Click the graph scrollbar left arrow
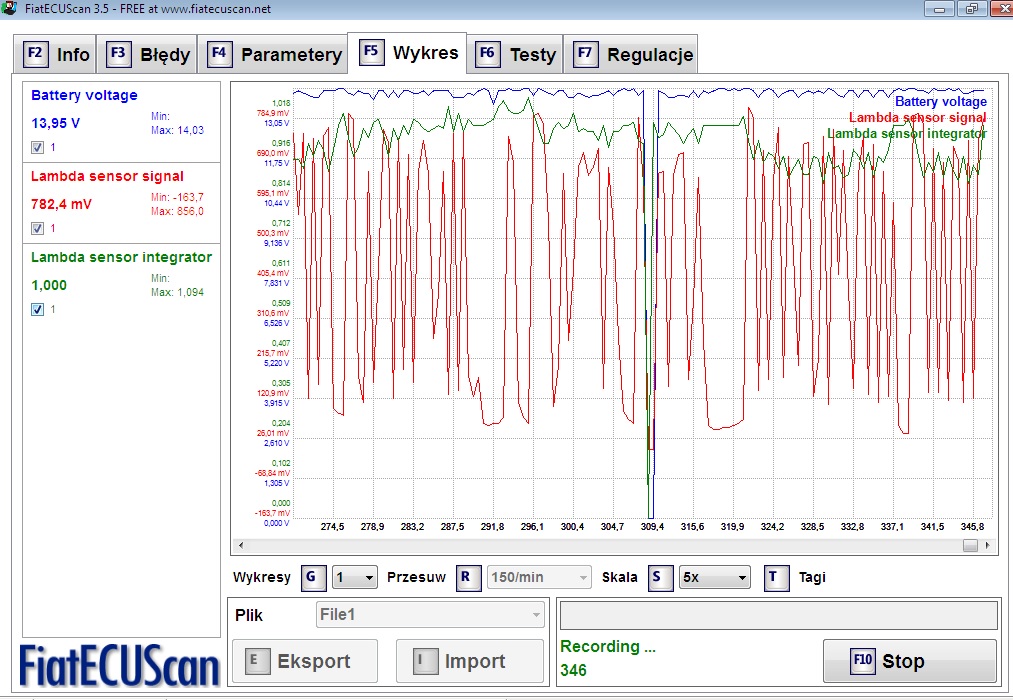1013x700 pixels. coord(241,545)
